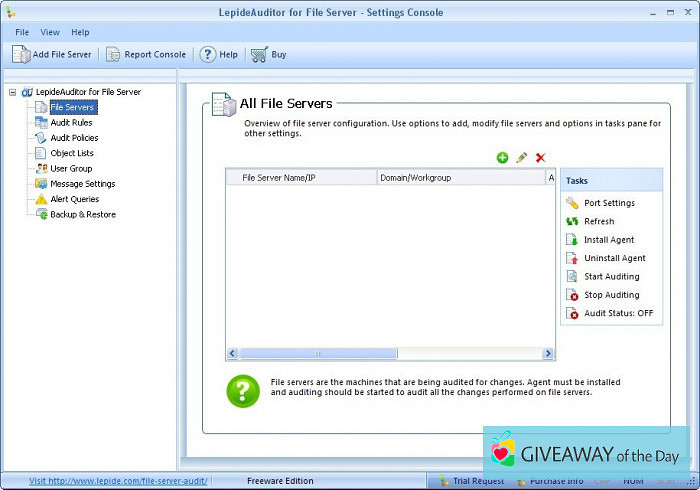Click the red X delete server icon
Viewport: 700px width, 490px height.
(541, 158)
